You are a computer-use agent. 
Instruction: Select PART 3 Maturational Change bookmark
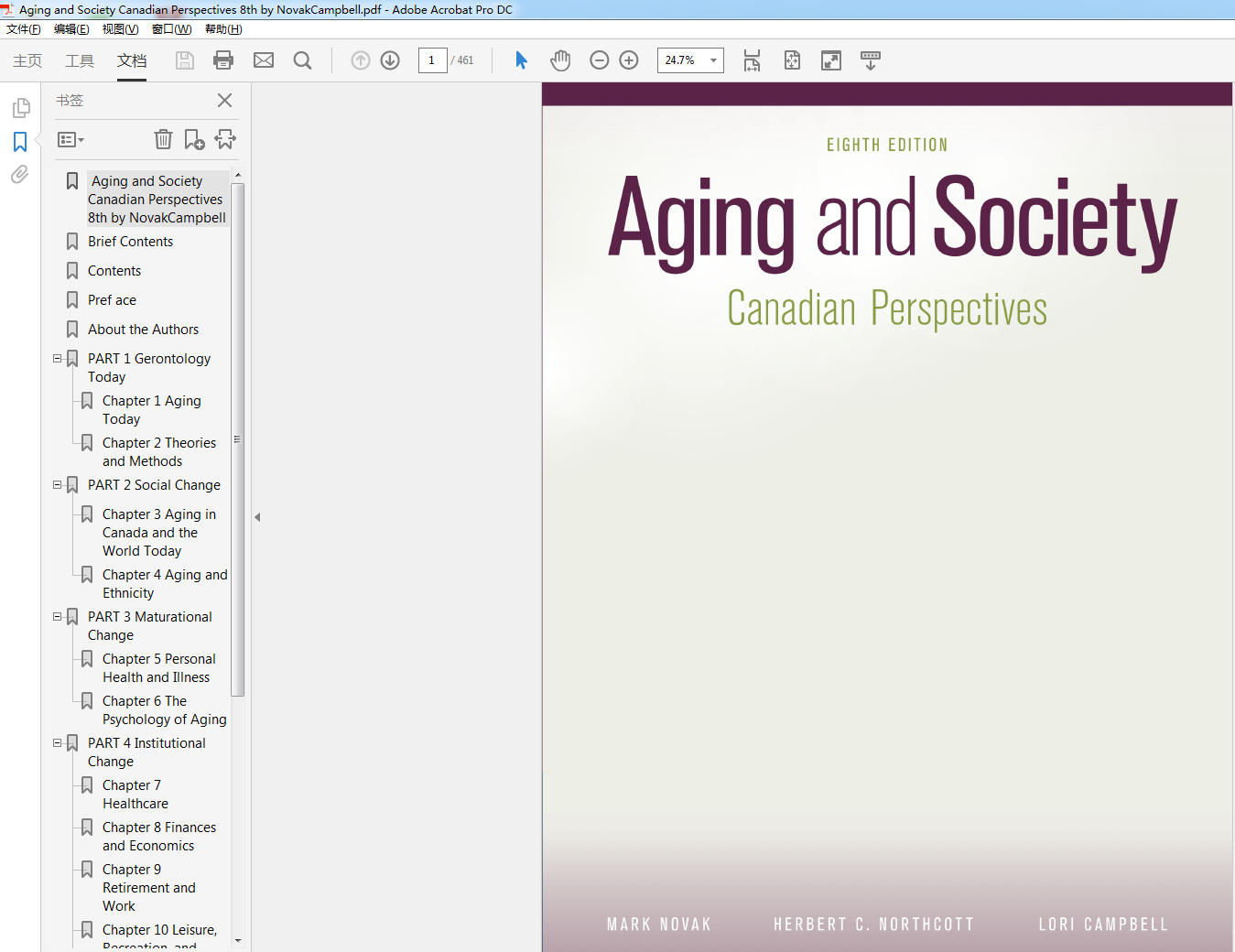click(x=150, y=626)
